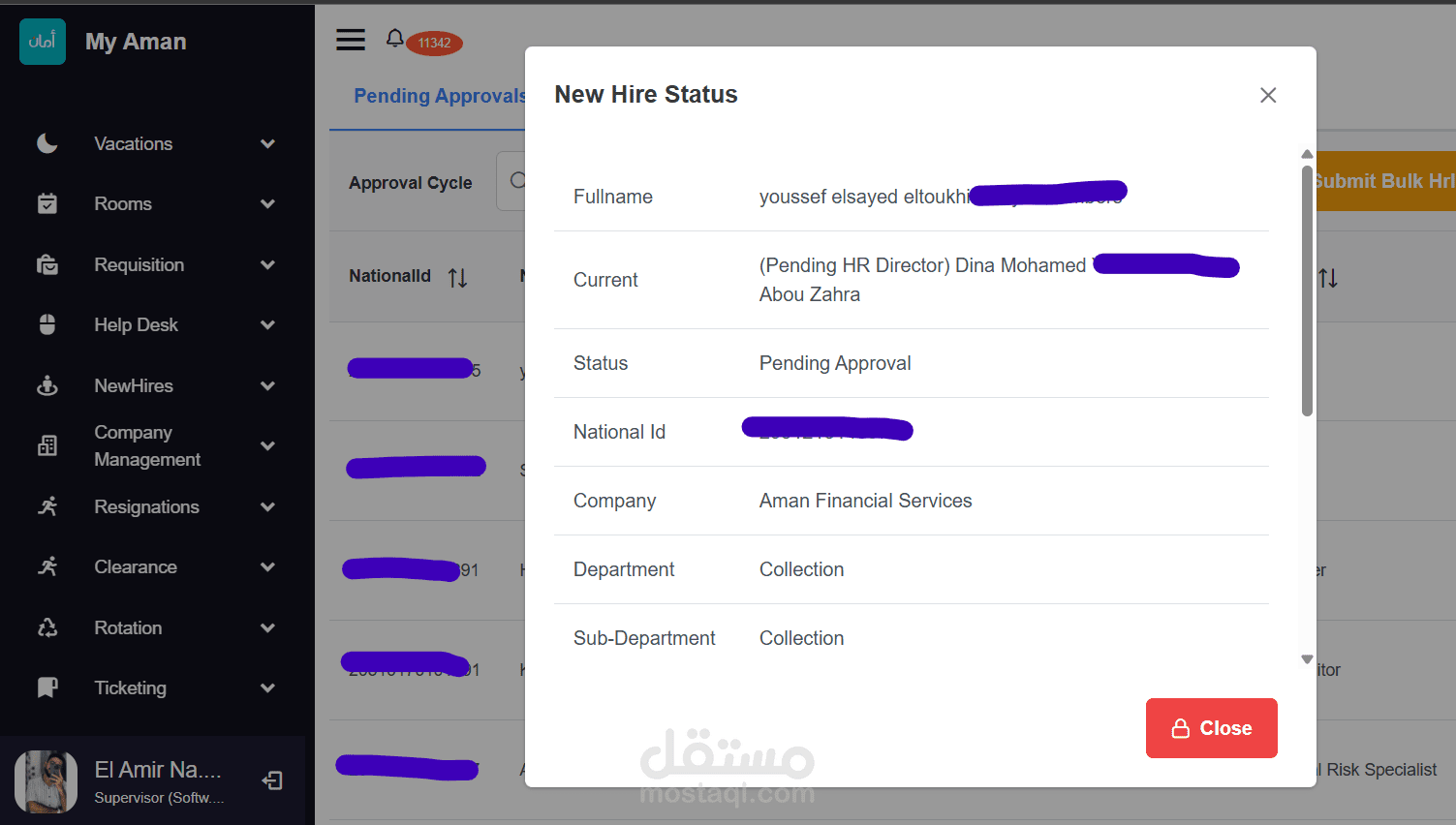Click the 11342 notification badge
1456x825 pixels.
pos(434,43)
